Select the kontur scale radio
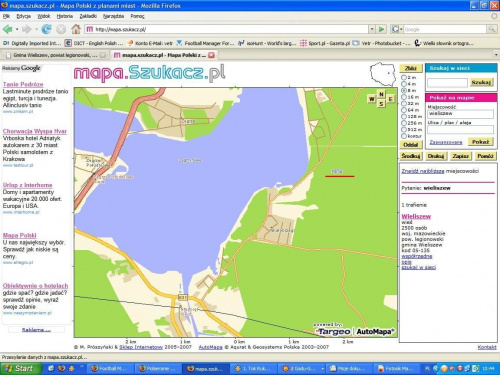 pos(404,136)
